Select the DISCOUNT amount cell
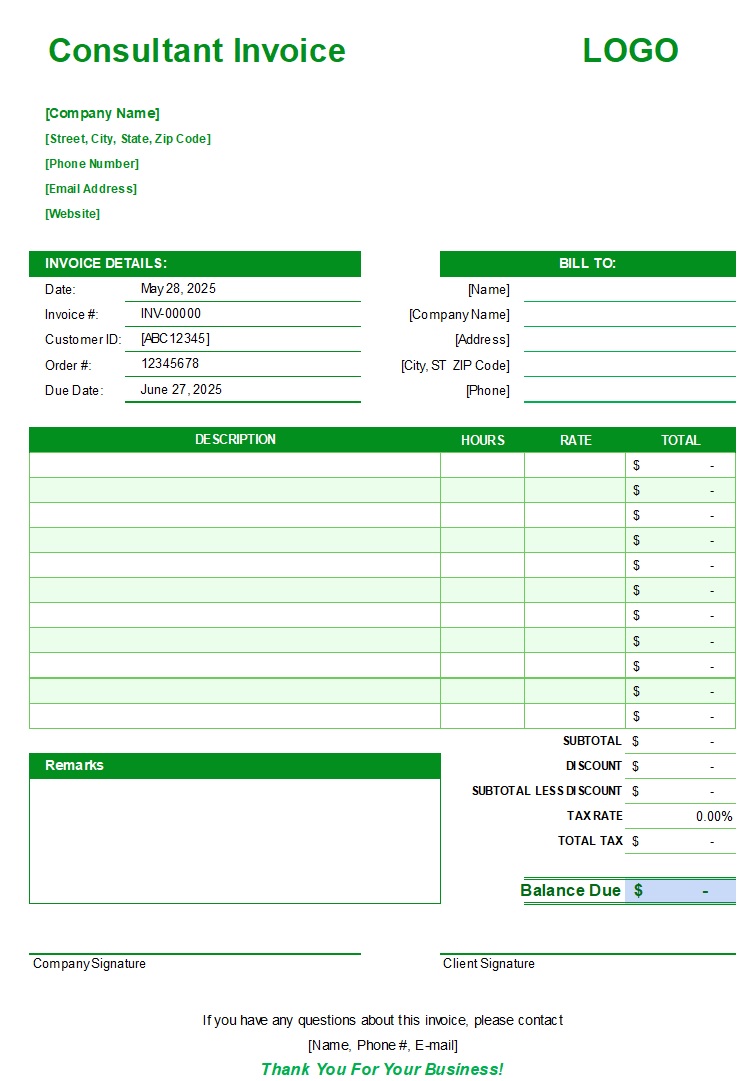The width and height of the screenshot is (737, 1081). [680, 766]
